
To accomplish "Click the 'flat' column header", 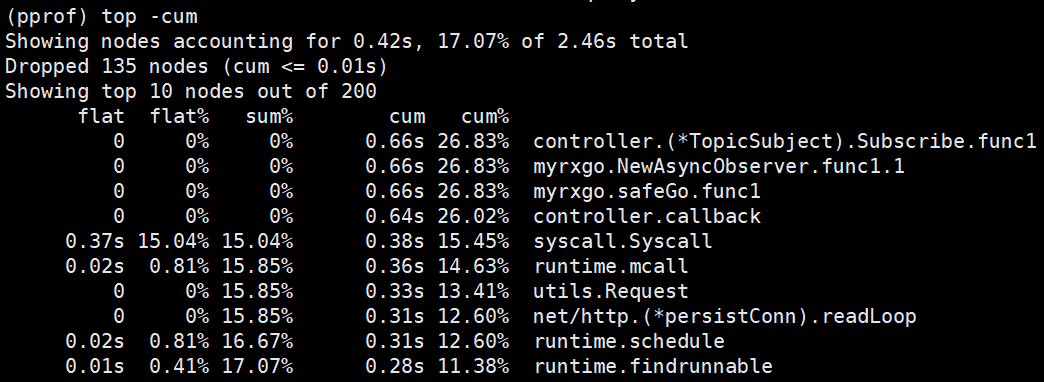I will point(101,116).
